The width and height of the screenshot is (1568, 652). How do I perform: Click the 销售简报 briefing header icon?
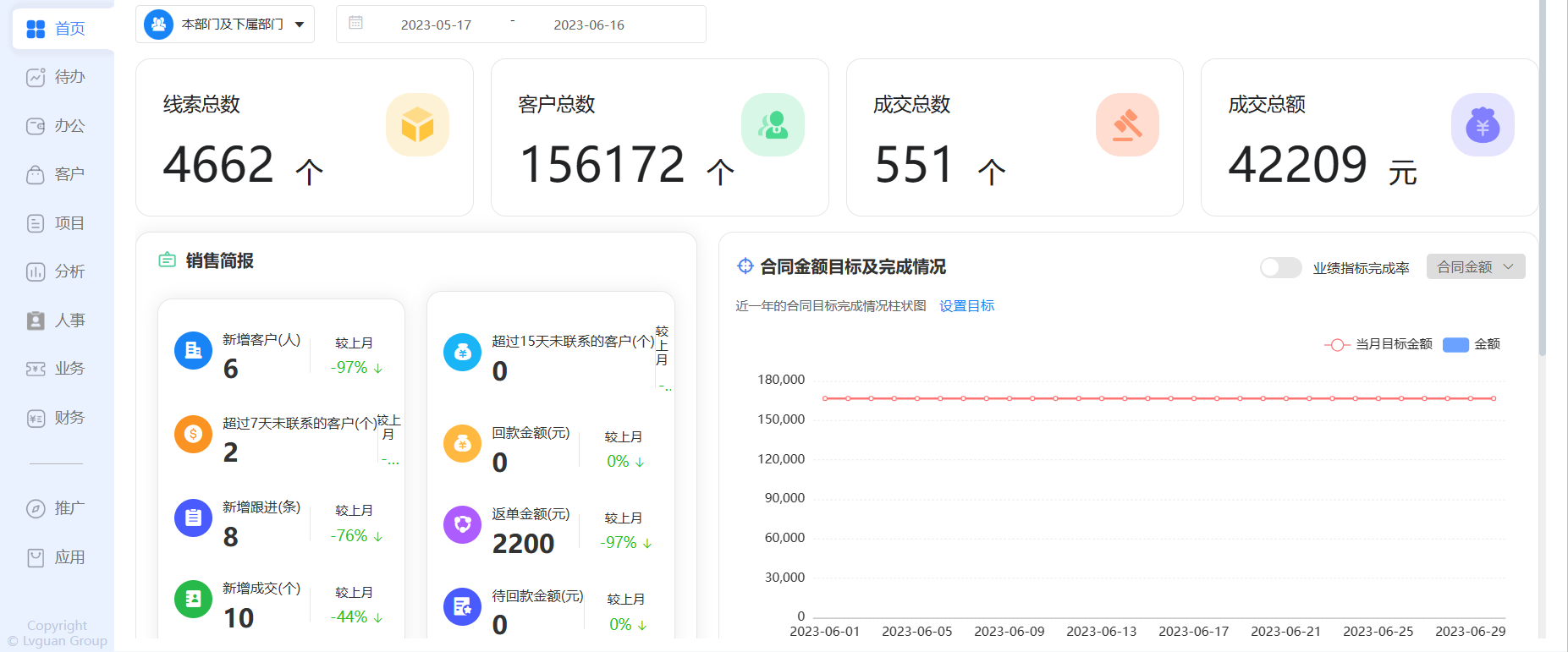coord(168,260)
